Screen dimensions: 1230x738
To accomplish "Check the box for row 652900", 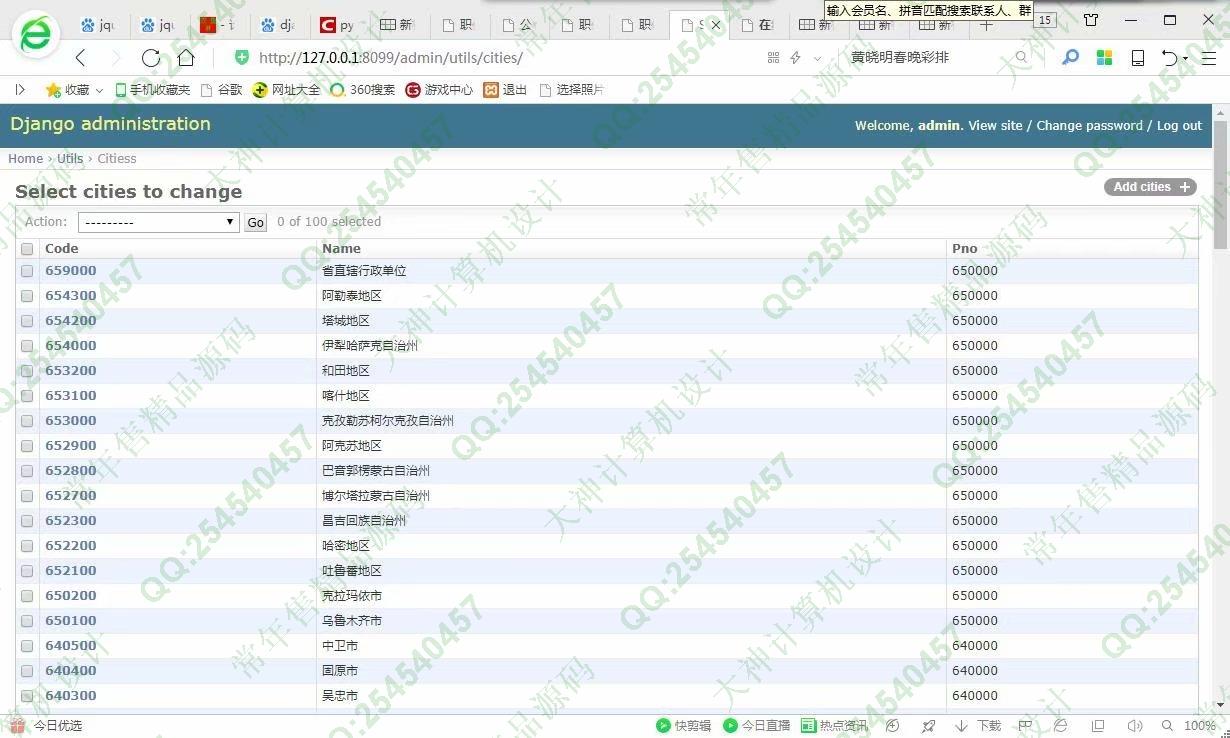I will [27, 446].
